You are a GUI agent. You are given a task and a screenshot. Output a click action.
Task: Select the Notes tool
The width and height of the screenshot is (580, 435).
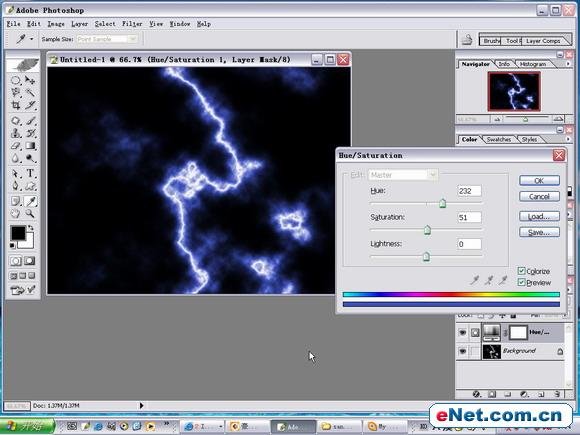coord(16,201)
